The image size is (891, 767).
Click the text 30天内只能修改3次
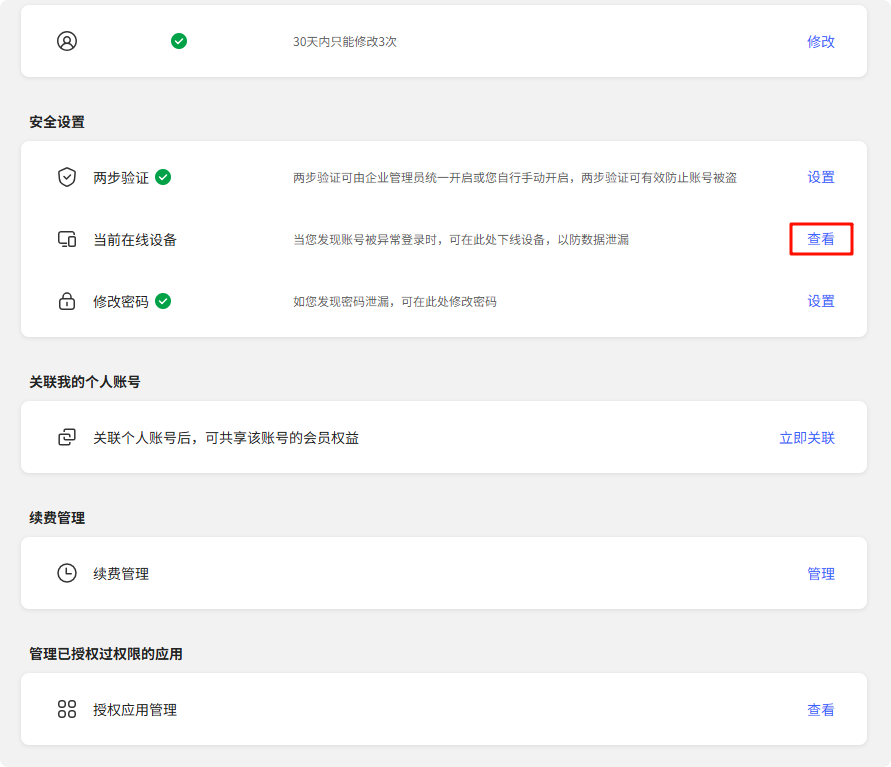pos(345,41)
